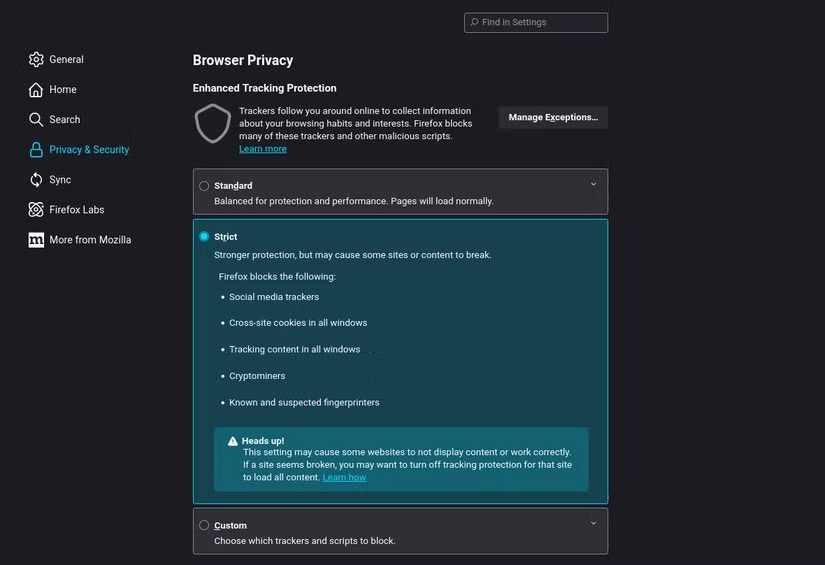Click the Privacy & Security lock icon
825x565 pixels.
36,150
